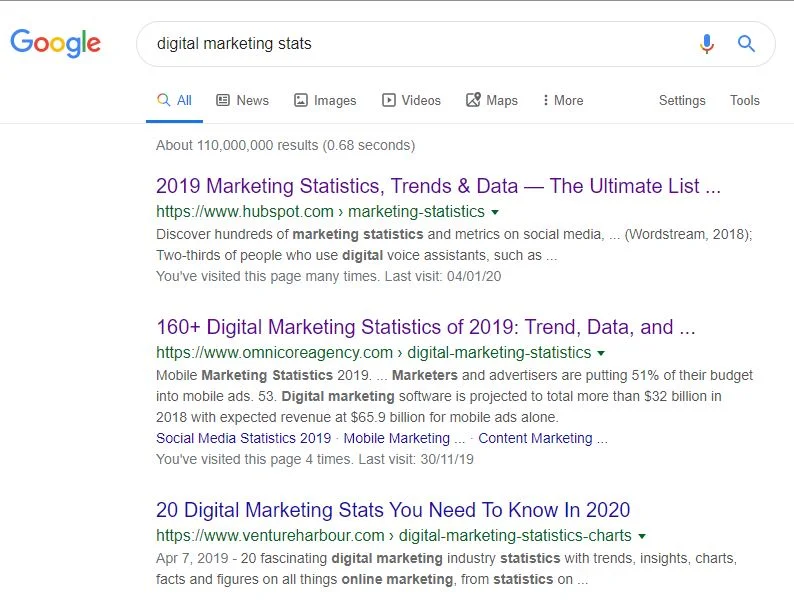Open search Settings
The image size is (794, 608).
pos(682,100)
